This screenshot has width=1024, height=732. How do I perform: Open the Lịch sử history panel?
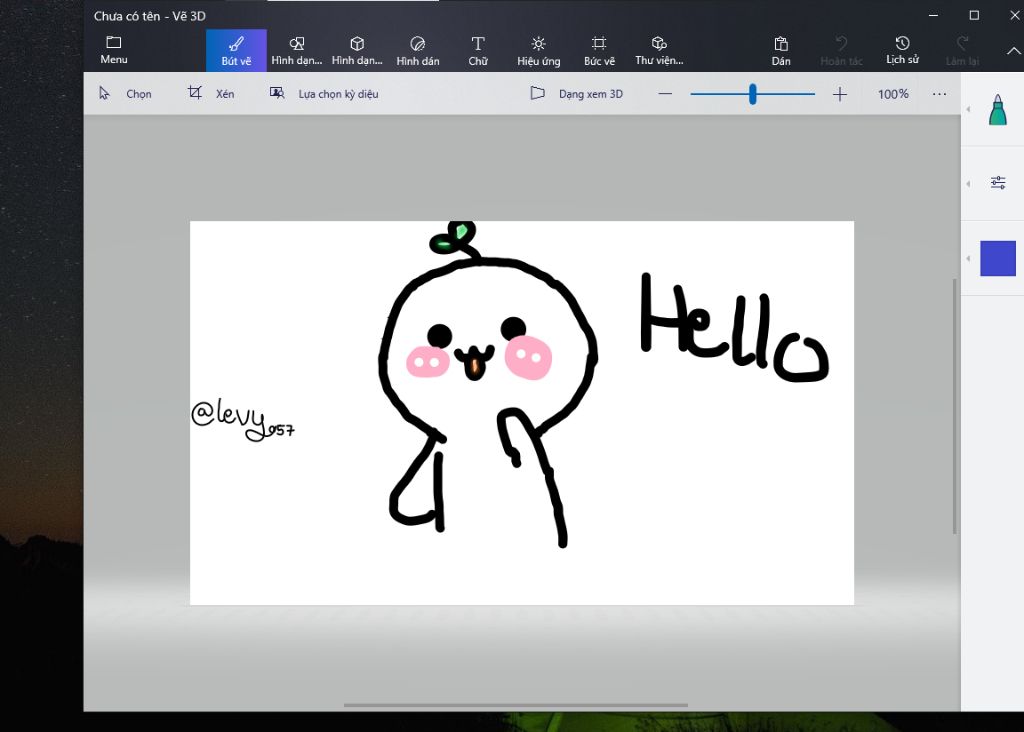903,50
